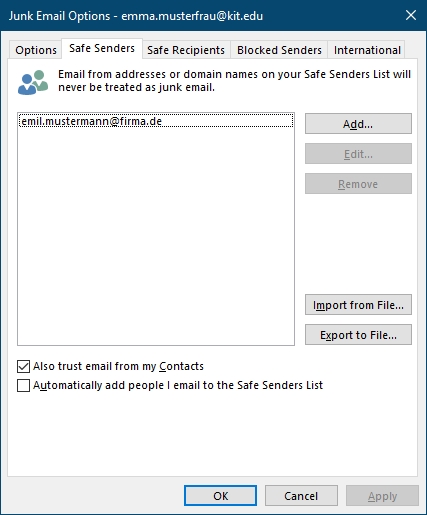Screen dimensions: 427x515
Task: Click the Apply button
Action: 382,496
